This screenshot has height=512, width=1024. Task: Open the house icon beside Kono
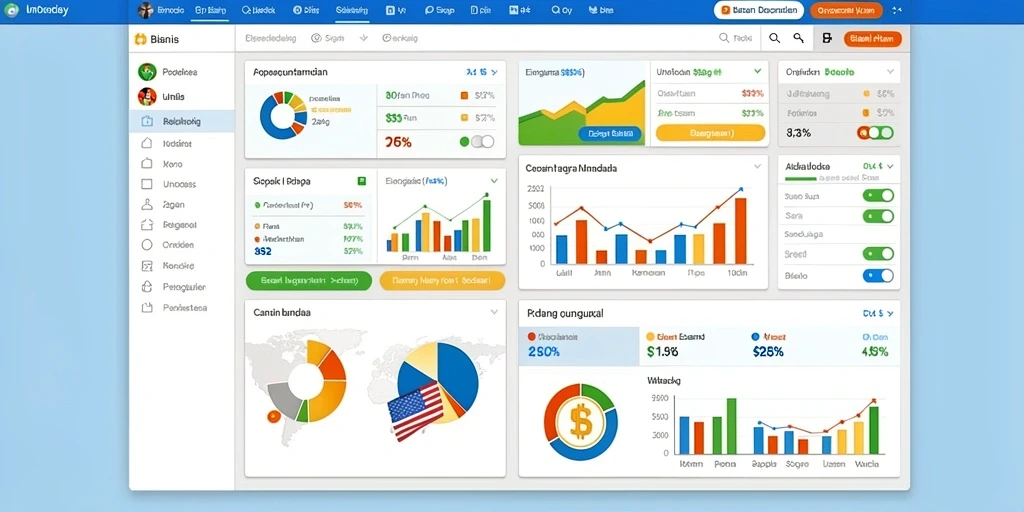click(147, 164)
